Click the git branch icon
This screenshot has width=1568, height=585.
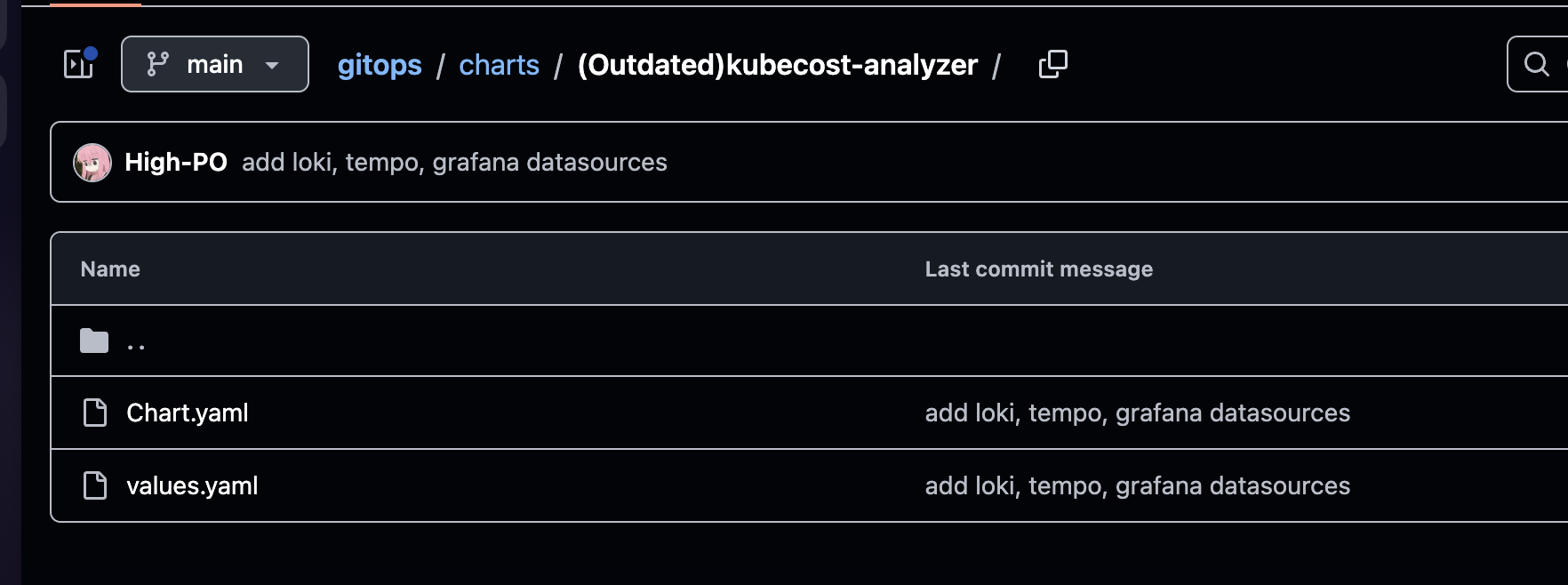point(157,64)
